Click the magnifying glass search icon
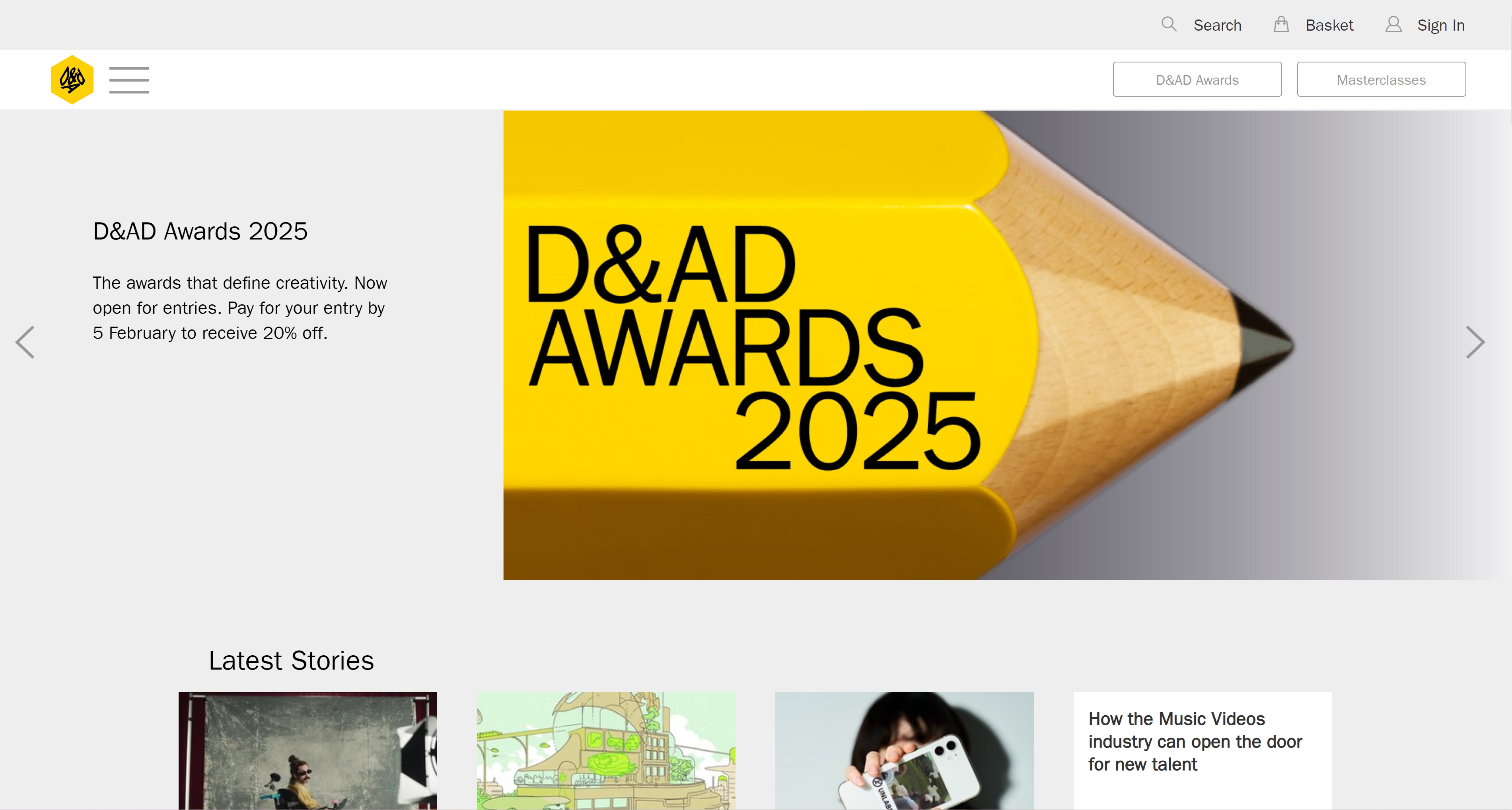The image size is (1512, 810). pos(1169,25)
